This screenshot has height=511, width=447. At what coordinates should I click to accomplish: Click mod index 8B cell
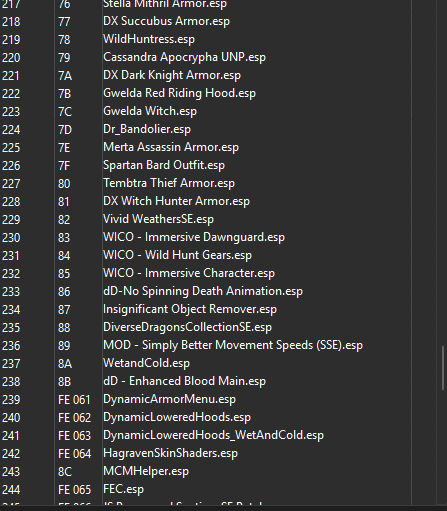[x=64, y=381]
